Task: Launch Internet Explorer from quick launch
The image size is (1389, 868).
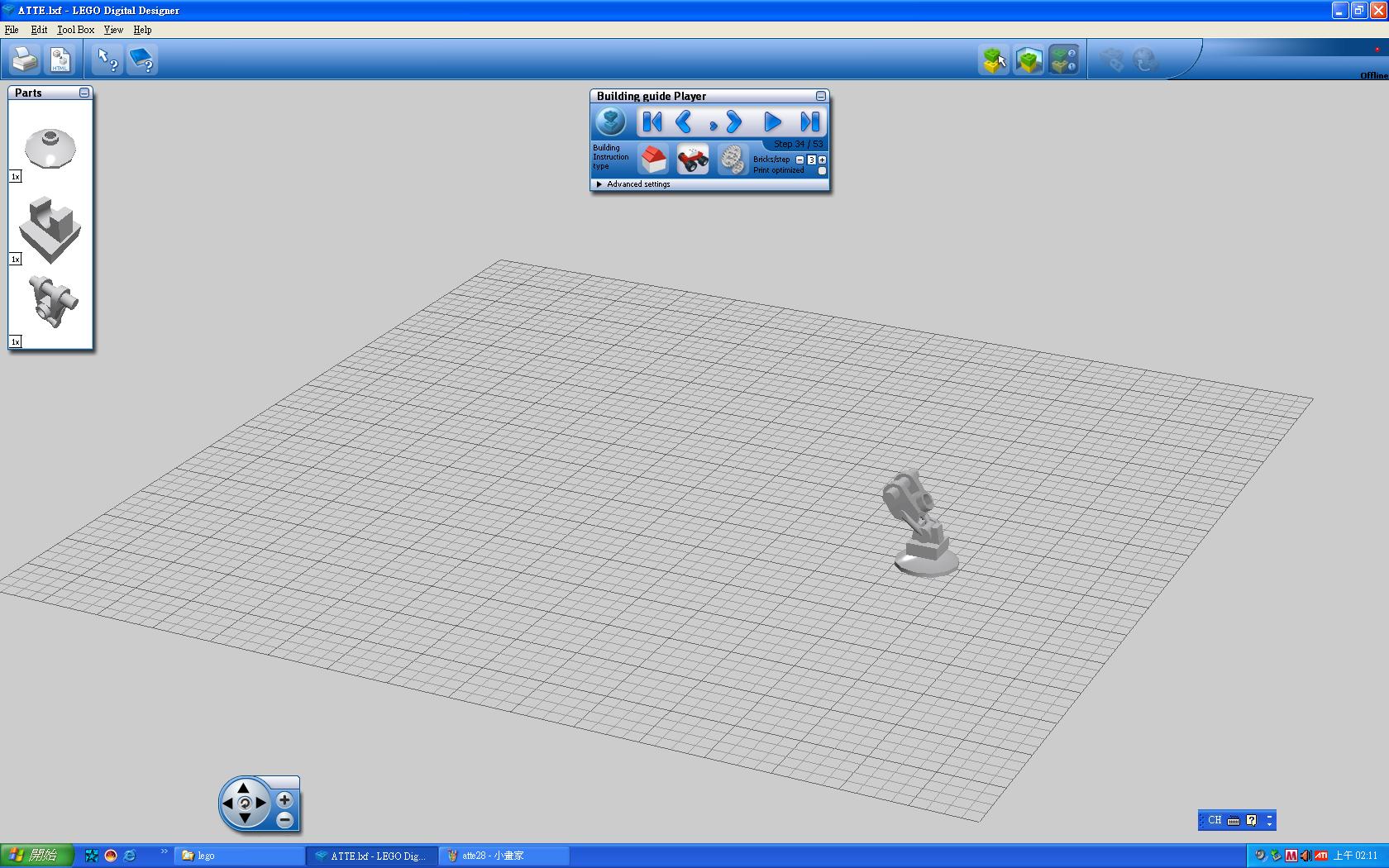Action: click(x=130, y=856)
